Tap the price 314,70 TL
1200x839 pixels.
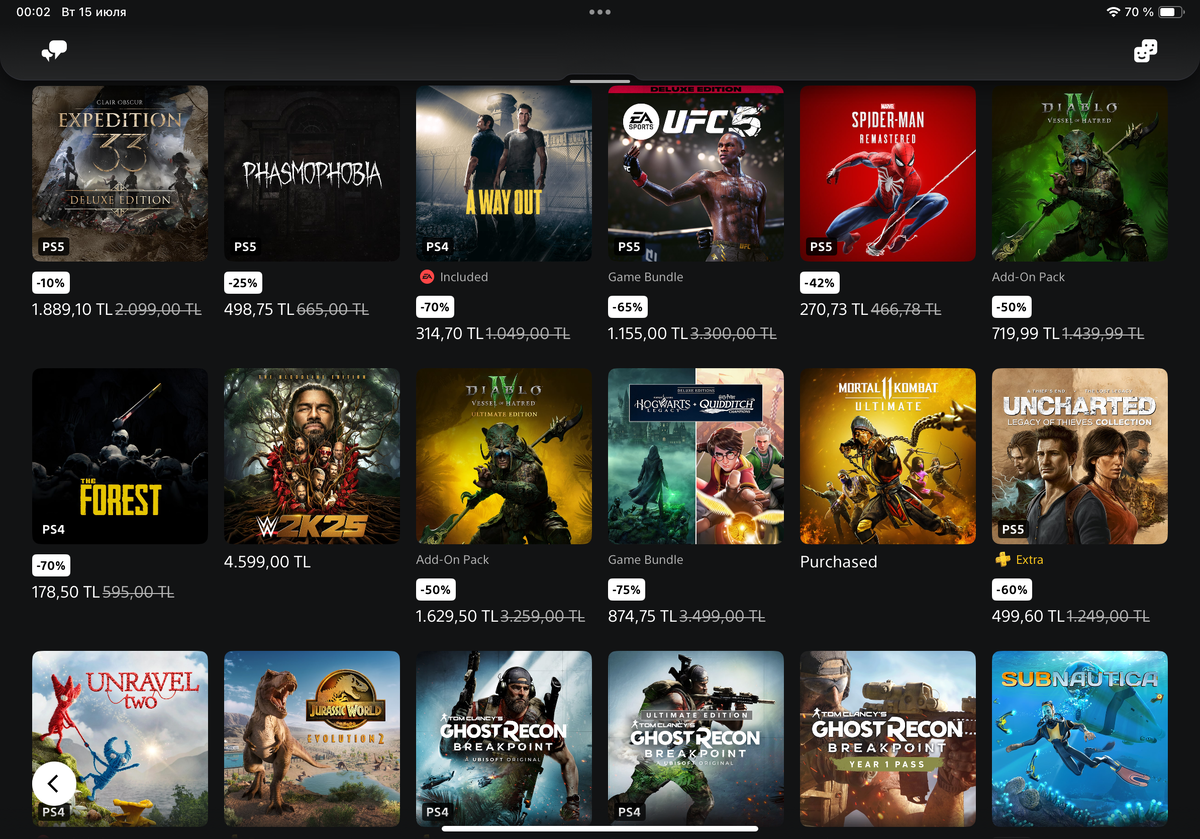(x=449, y=334)
